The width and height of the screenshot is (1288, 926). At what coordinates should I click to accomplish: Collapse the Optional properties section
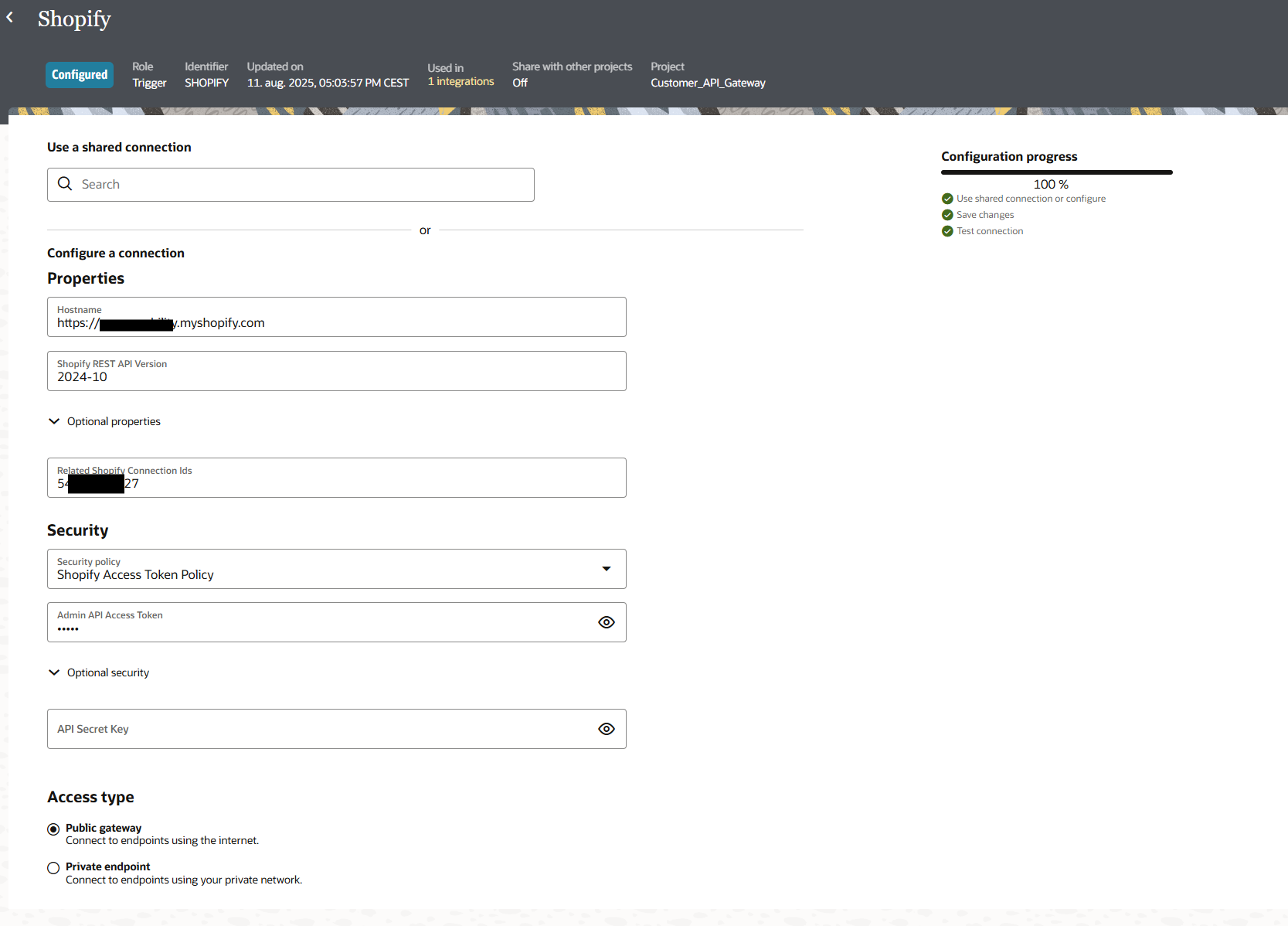tap(54, 421)
